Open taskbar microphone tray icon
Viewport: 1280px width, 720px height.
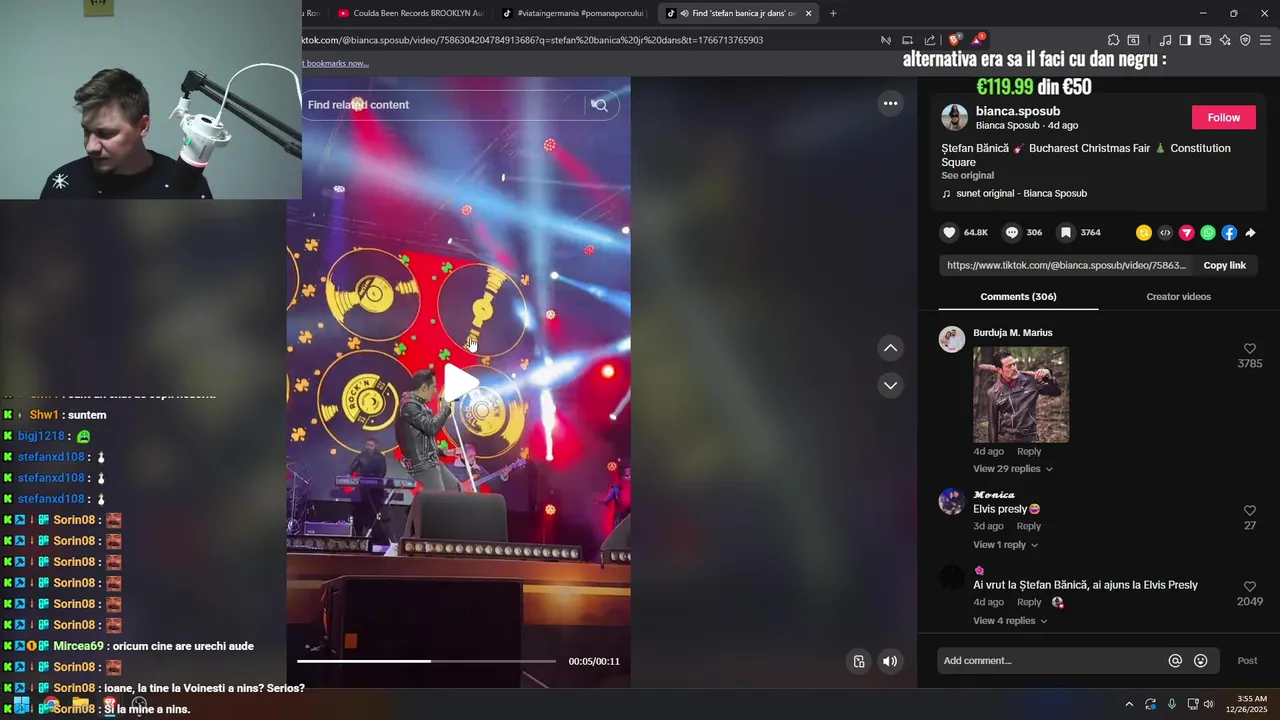[1172, 704]
